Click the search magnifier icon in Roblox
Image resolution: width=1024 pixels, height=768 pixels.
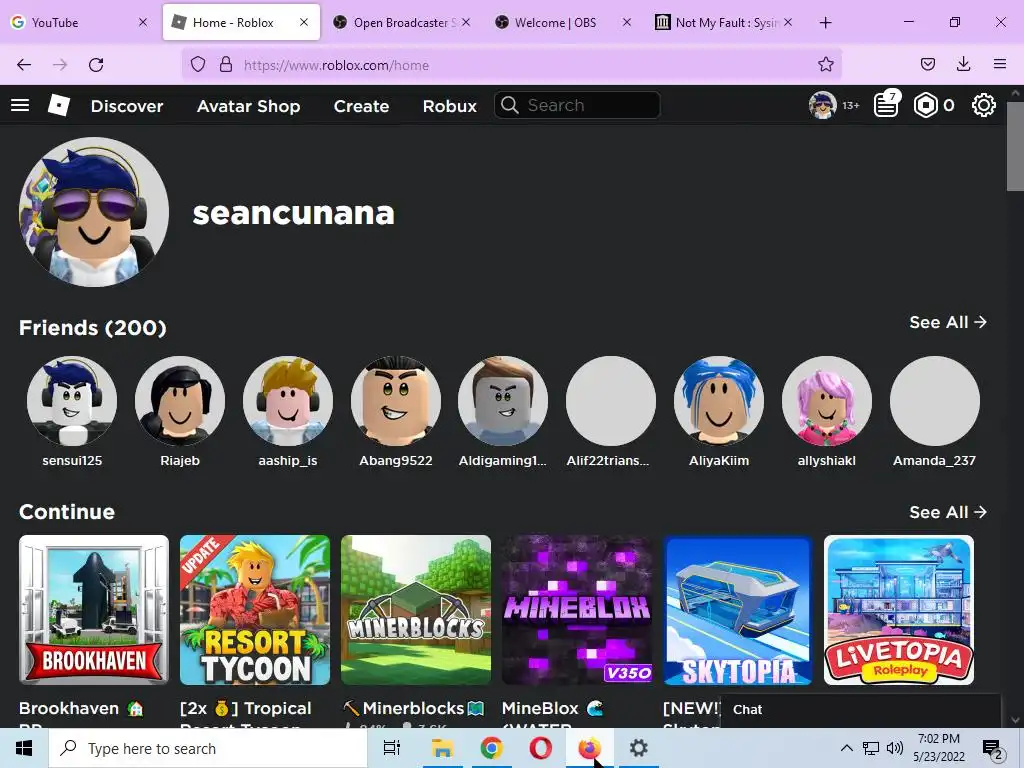[x=509, y=105]
